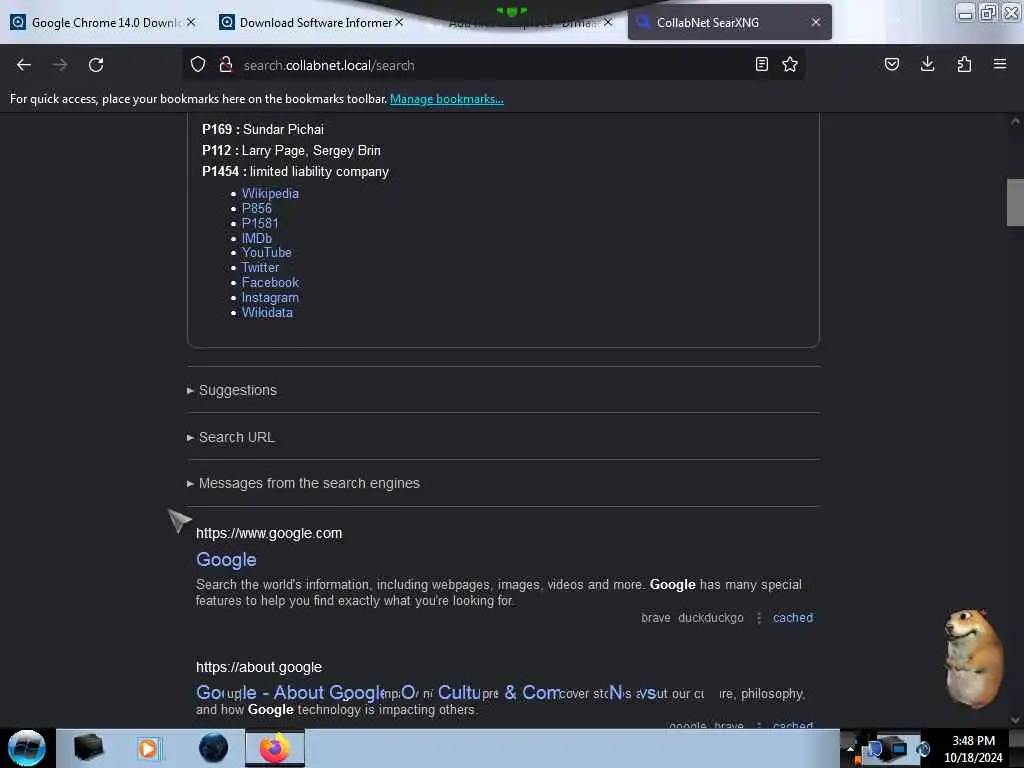This screenshot has height=768, width=1024.
Task: Click the address bar URL
Action: tap(329, 65)
